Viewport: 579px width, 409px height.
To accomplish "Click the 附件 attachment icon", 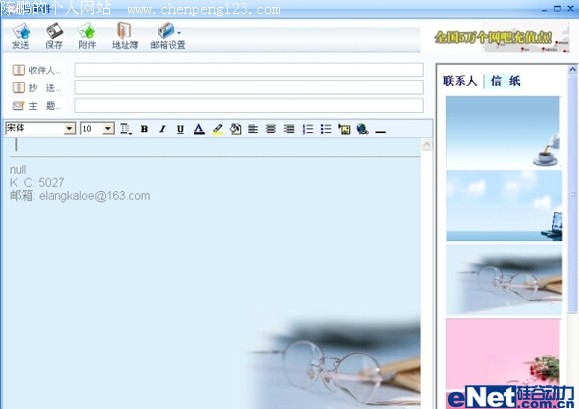I will (87, 36).
